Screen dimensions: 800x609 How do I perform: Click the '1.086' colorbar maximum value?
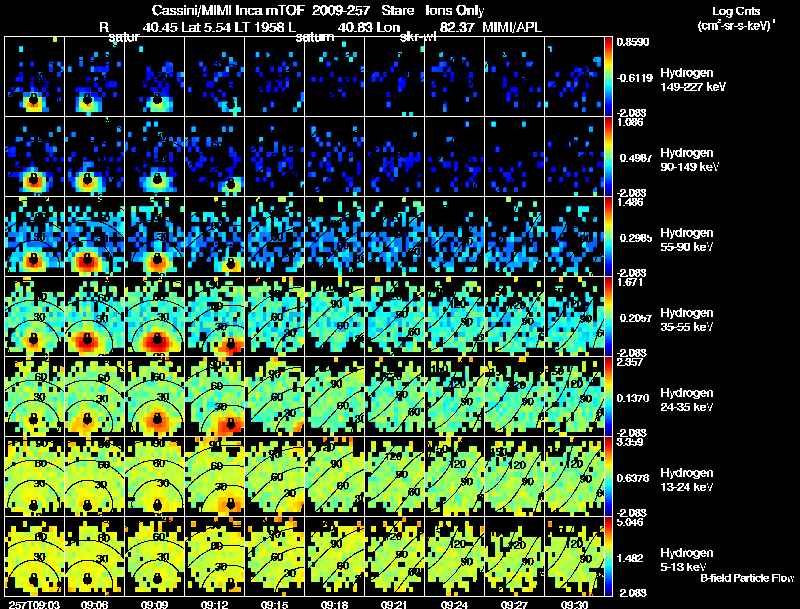[x=630, y=122]
